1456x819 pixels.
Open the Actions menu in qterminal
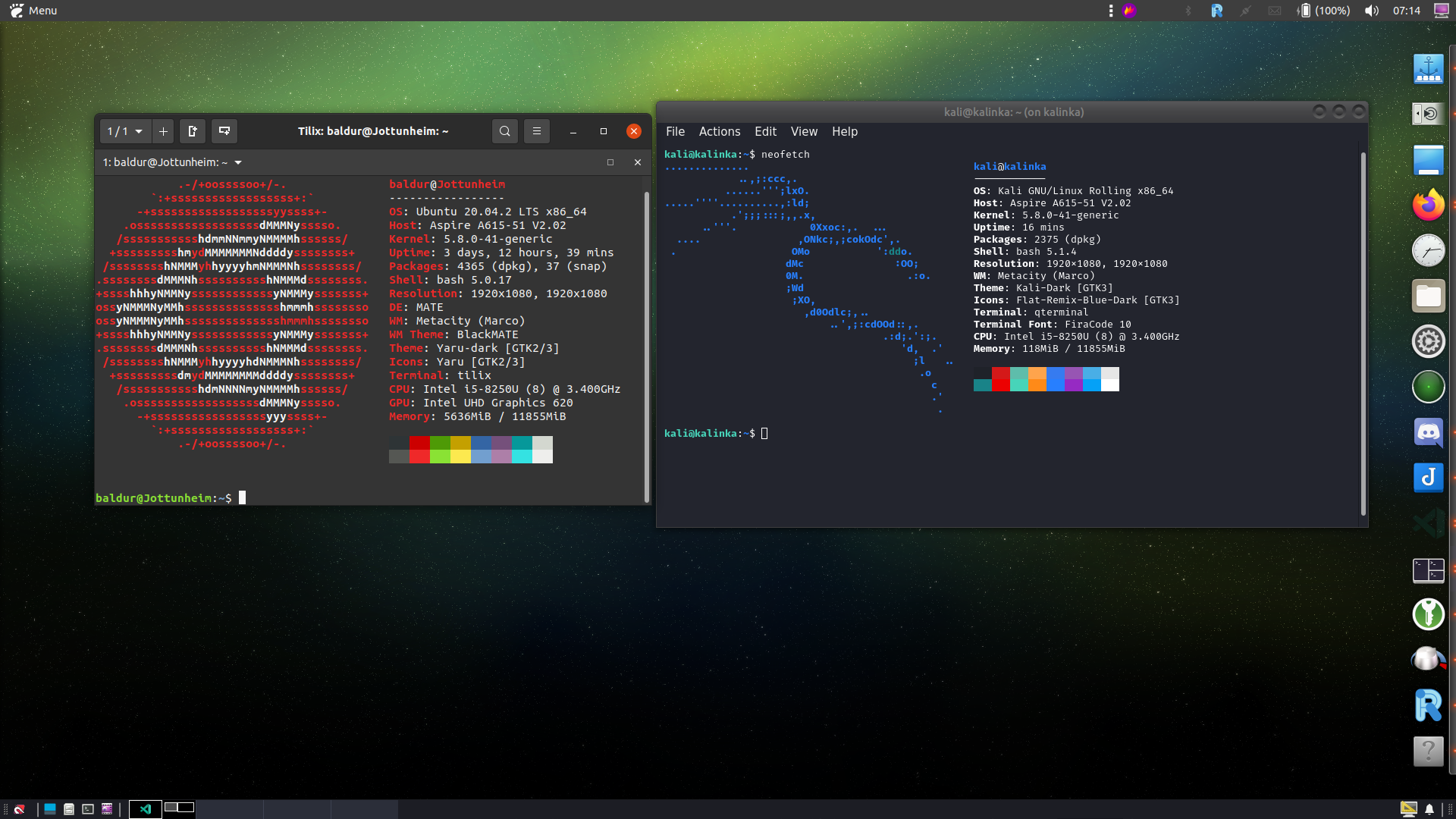(x=719, y=132)
